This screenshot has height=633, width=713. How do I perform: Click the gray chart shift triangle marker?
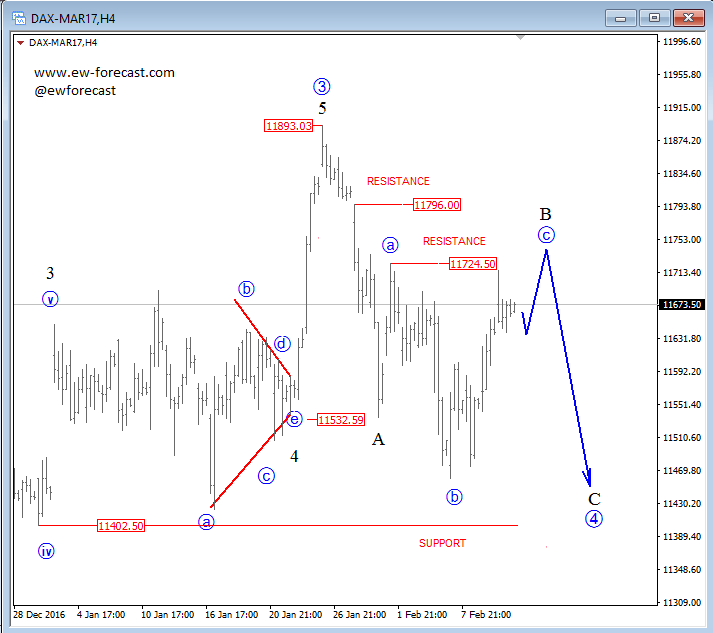coord(520,39)
